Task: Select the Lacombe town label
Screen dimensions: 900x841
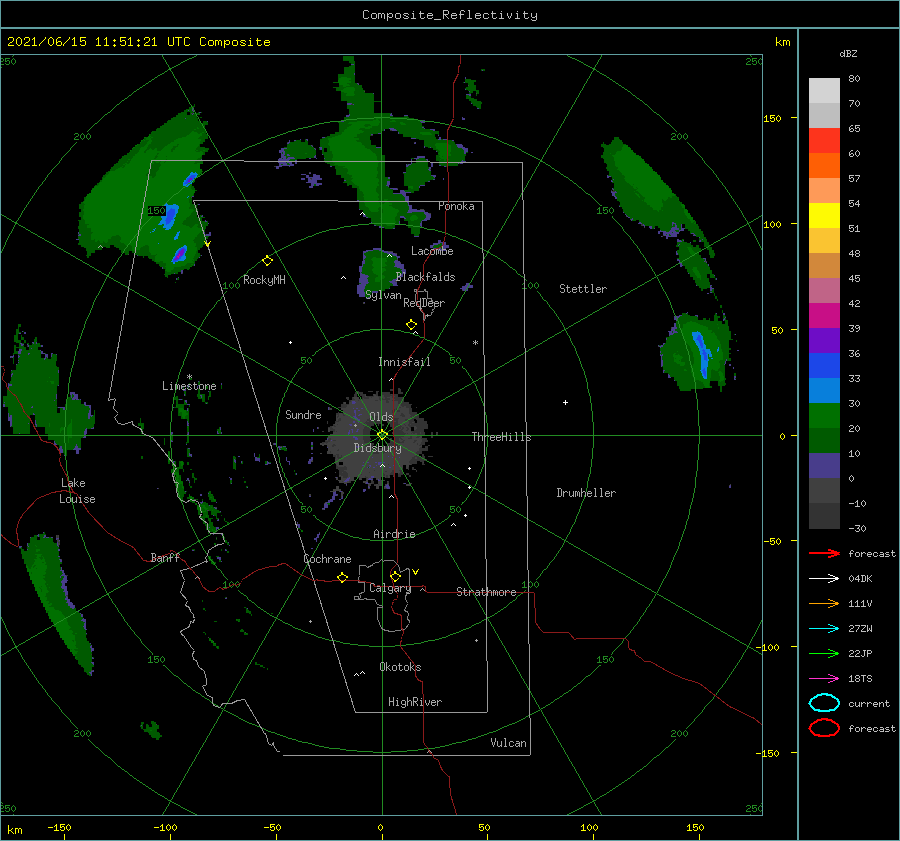Action: (x=432, y=251)
